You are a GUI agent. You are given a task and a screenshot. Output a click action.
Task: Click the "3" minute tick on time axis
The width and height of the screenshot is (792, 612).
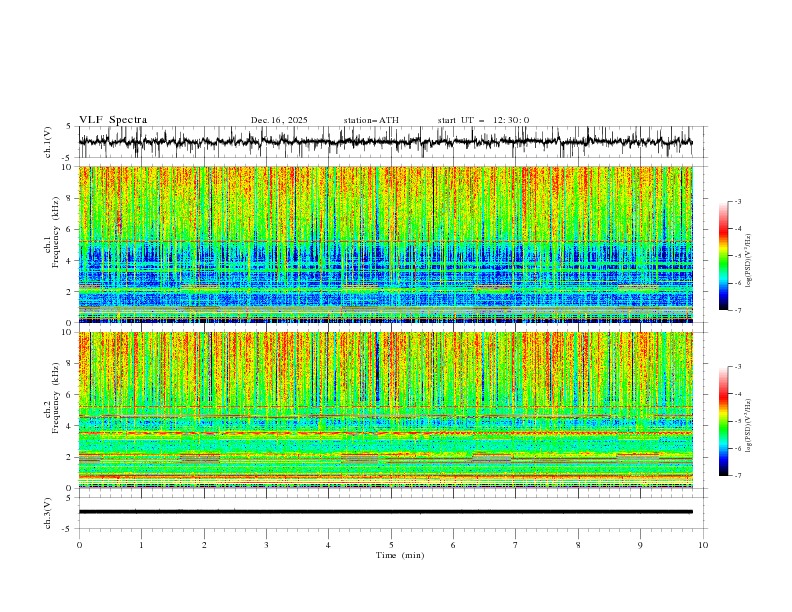tap(266, 545)
